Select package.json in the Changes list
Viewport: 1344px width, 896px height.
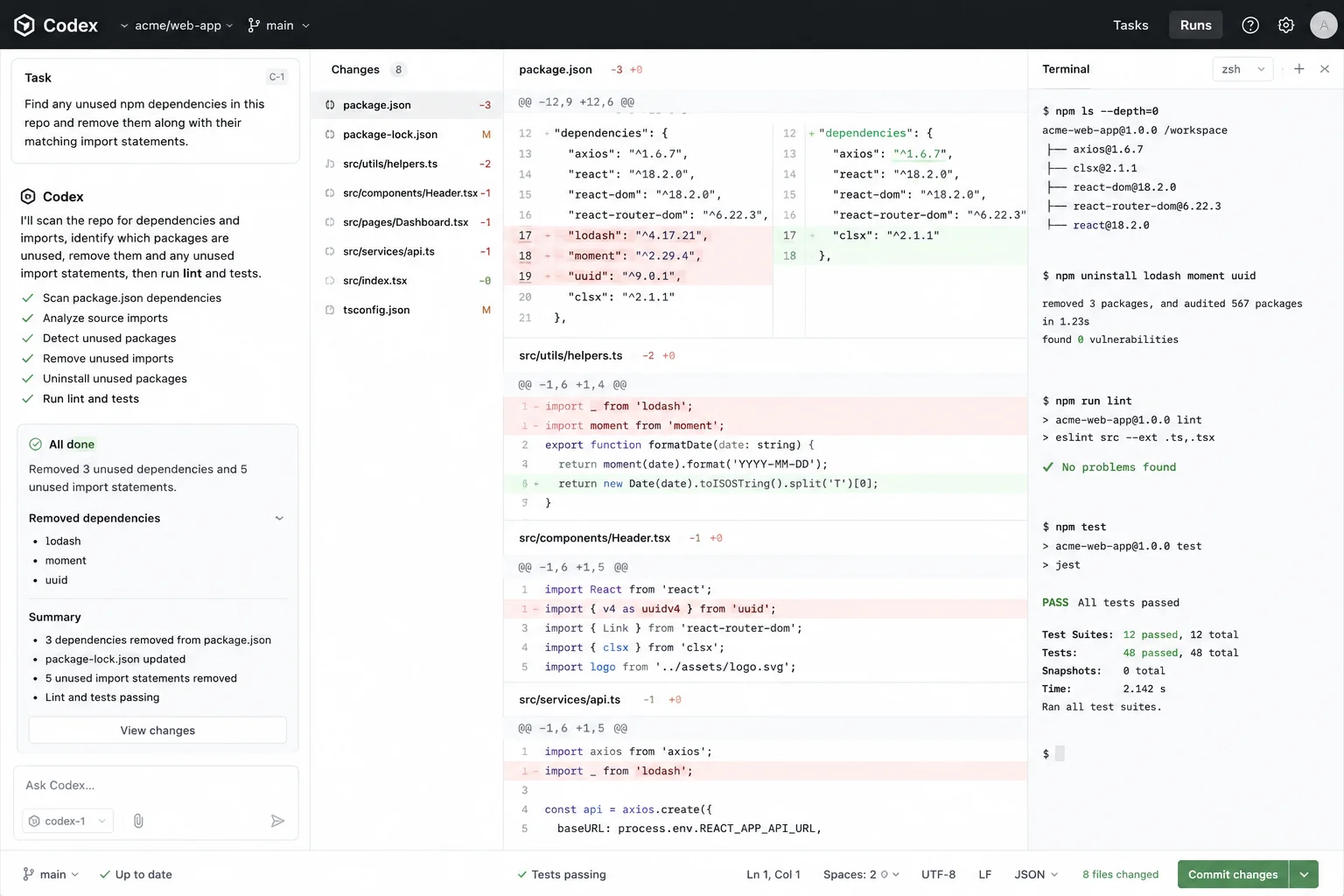(x=407, y=105)
